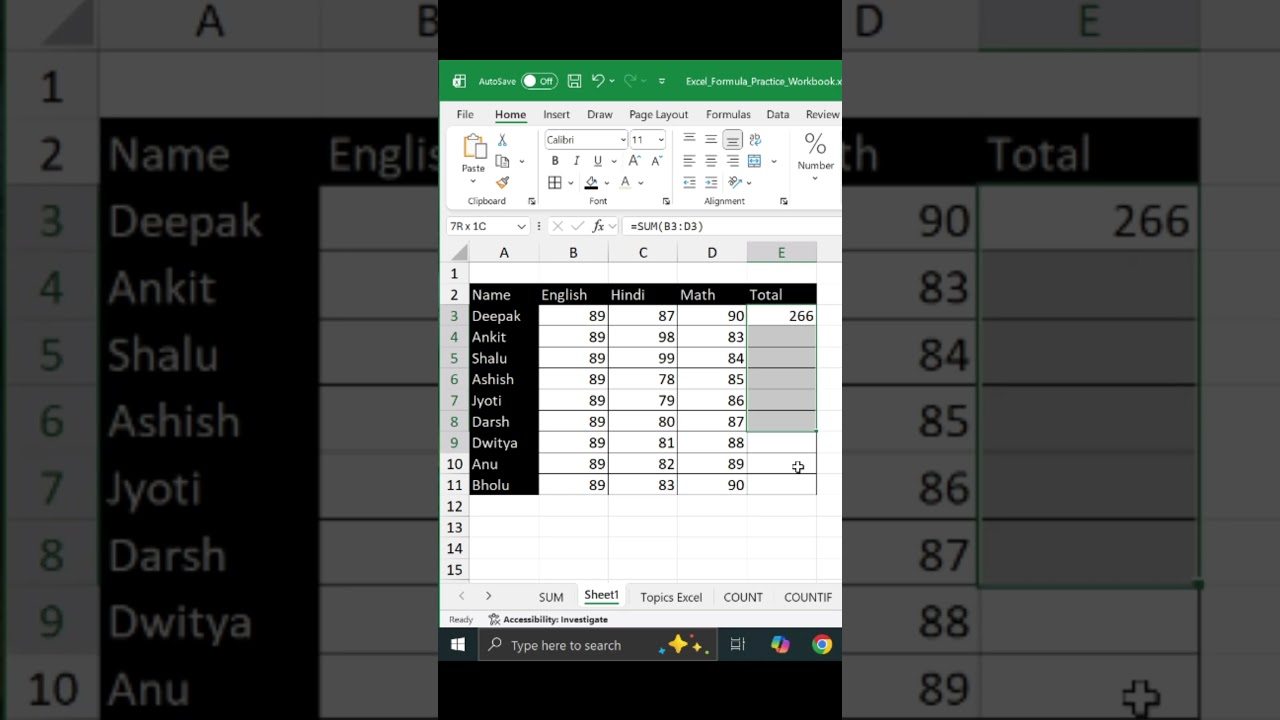1280x720 pixels.
Task: Copy the selection
Action: coord(502,161)
